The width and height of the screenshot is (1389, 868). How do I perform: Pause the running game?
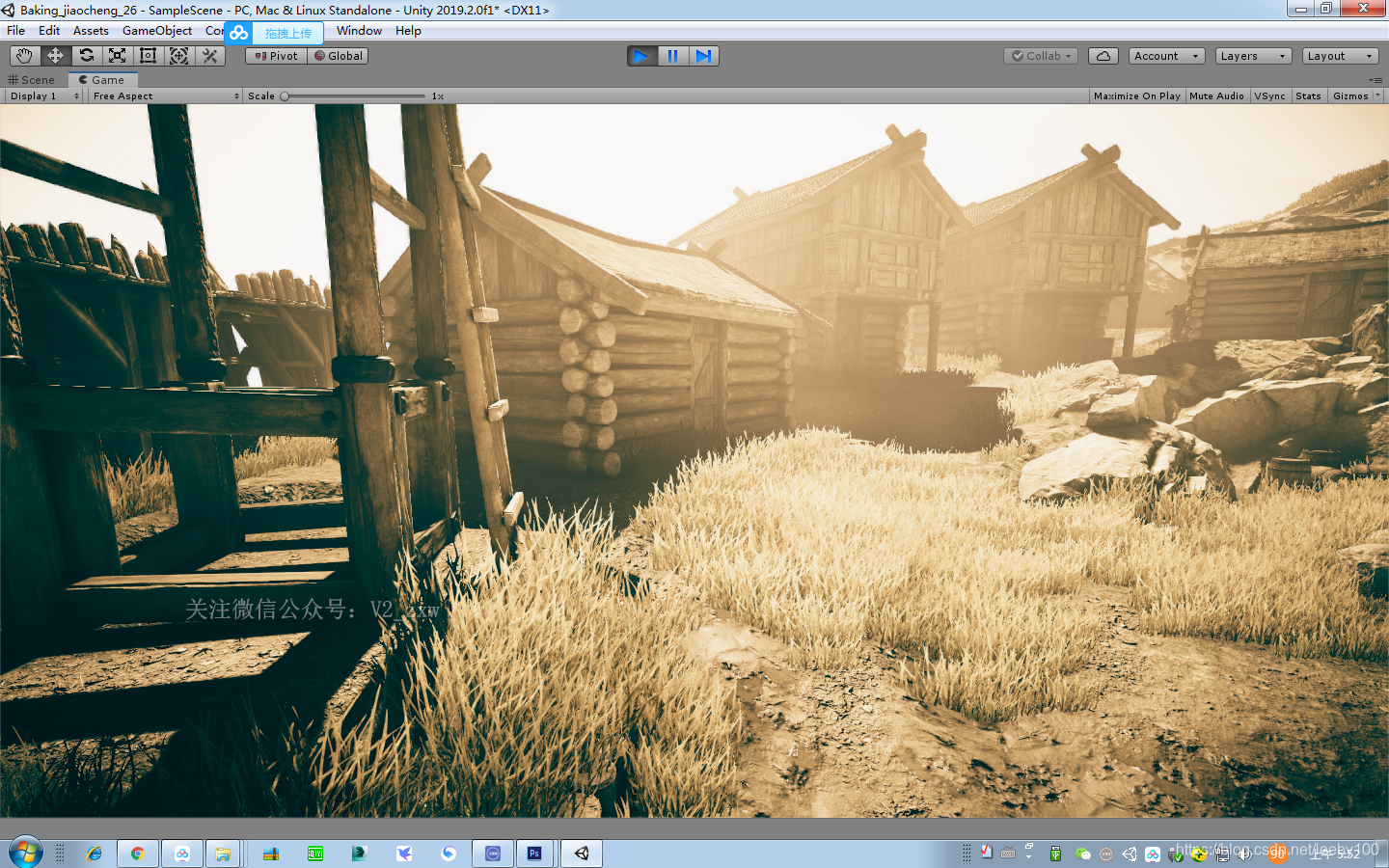tap(672, 56)
